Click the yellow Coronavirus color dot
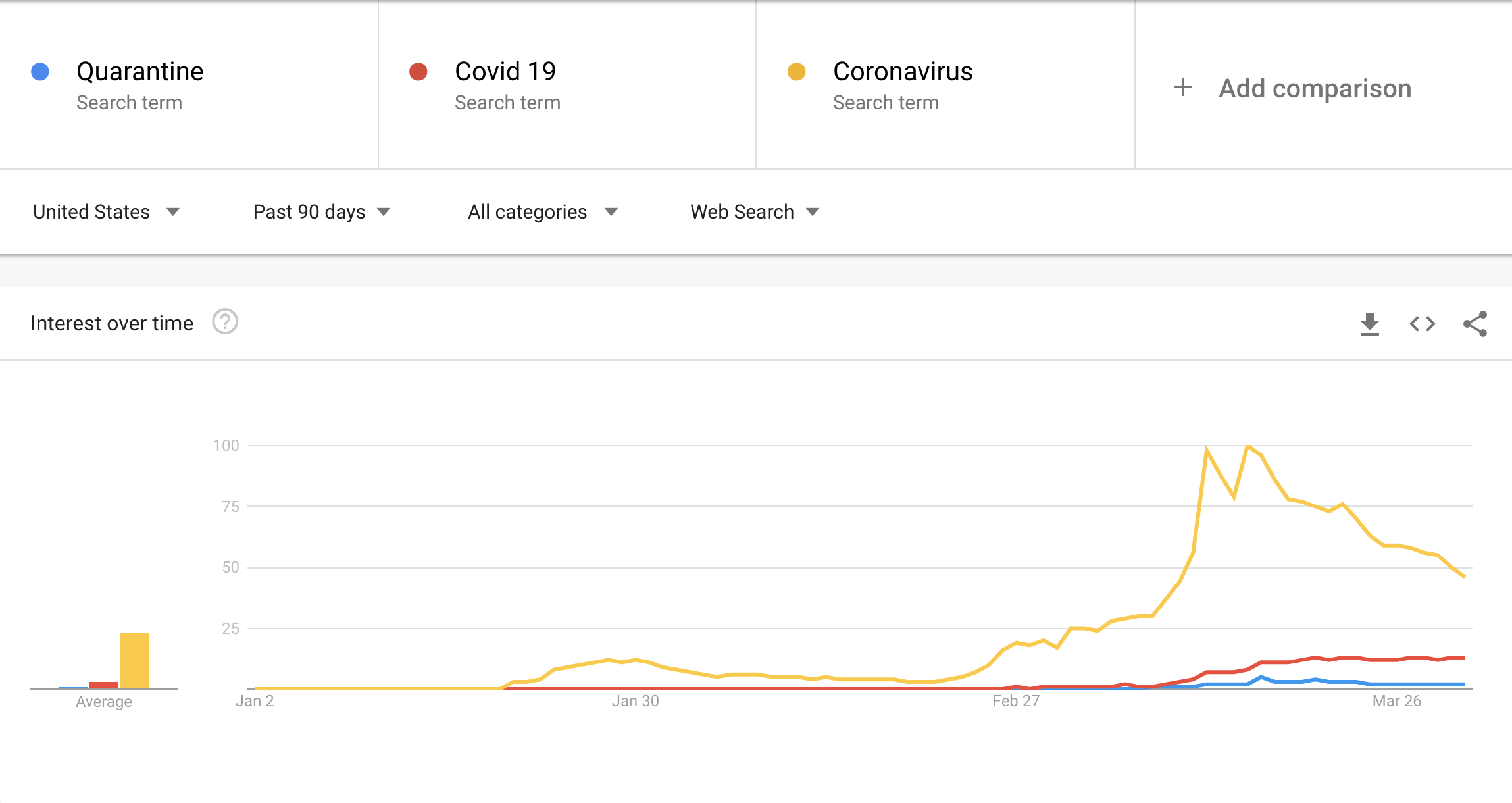 (797, 70)
